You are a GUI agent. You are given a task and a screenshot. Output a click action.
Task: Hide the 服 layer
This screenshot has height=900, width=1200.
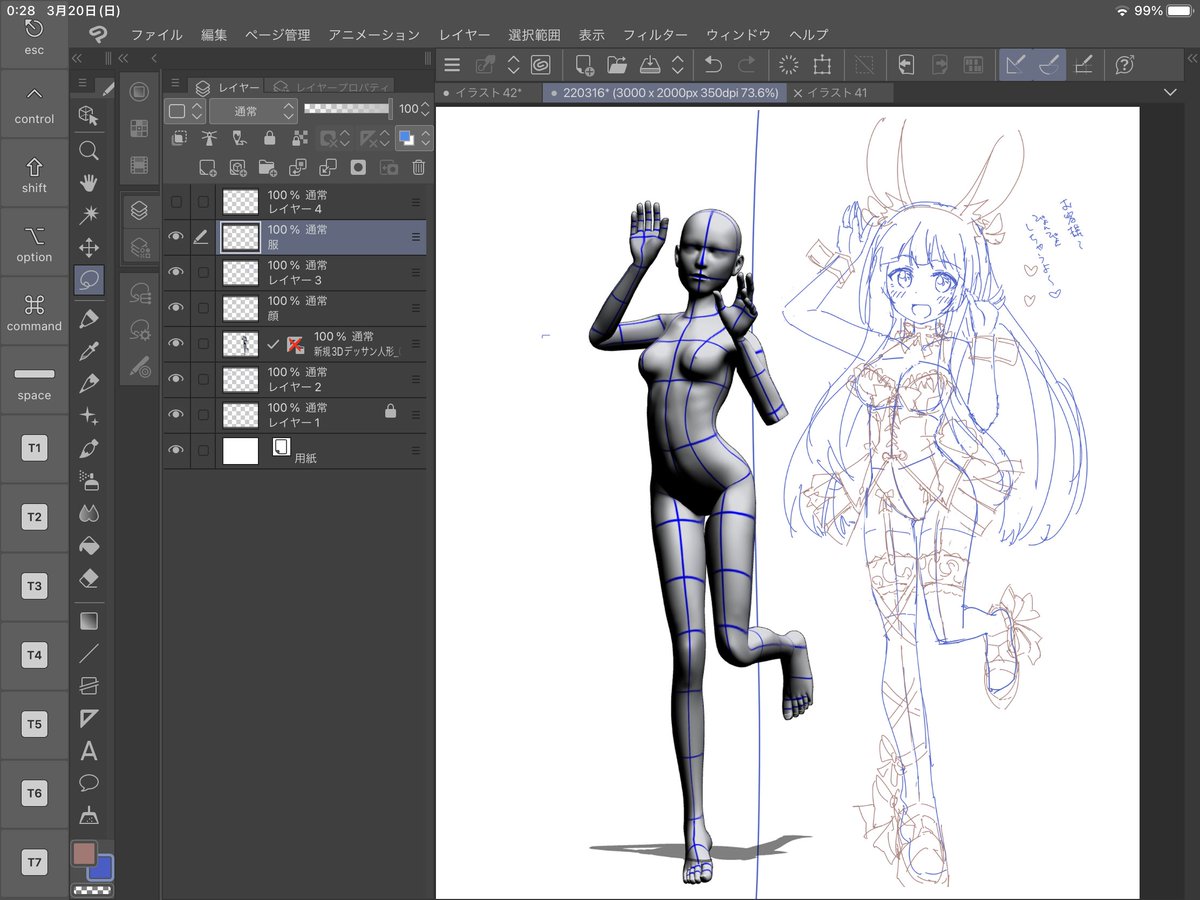(x=176, y=237)
